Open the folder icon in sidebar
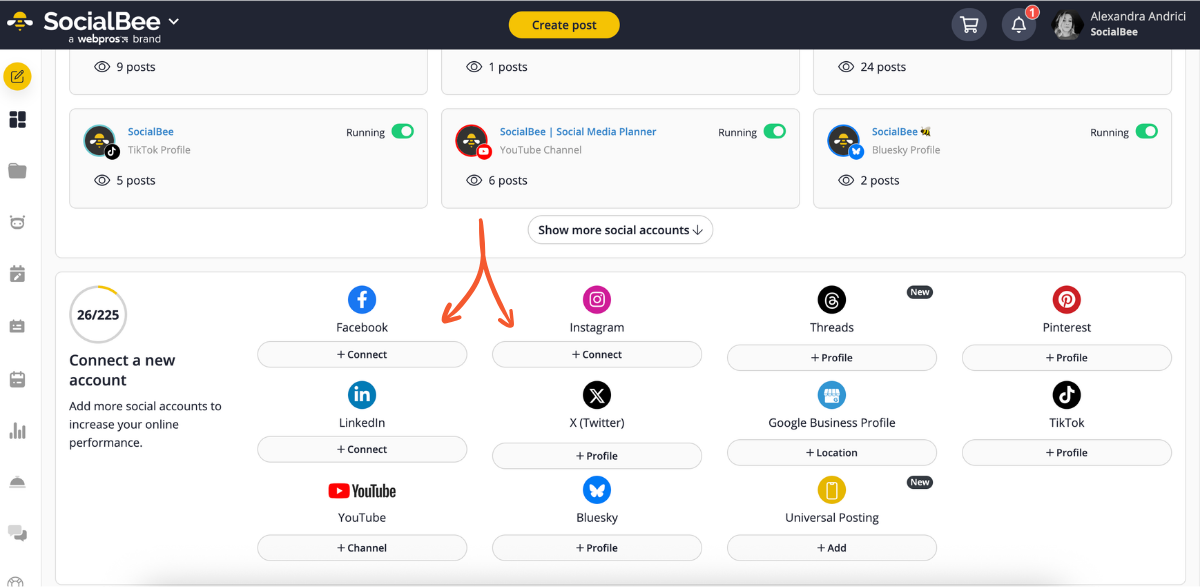This screenshot has height=587, width=1200. coord(17,171)
